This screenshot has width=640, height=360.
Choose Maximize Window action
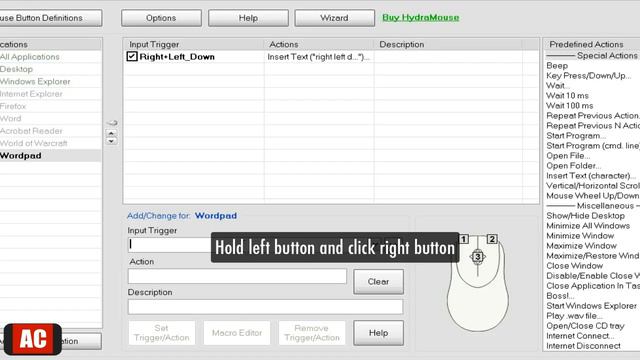pyautogui.click(x=581, y=246)
